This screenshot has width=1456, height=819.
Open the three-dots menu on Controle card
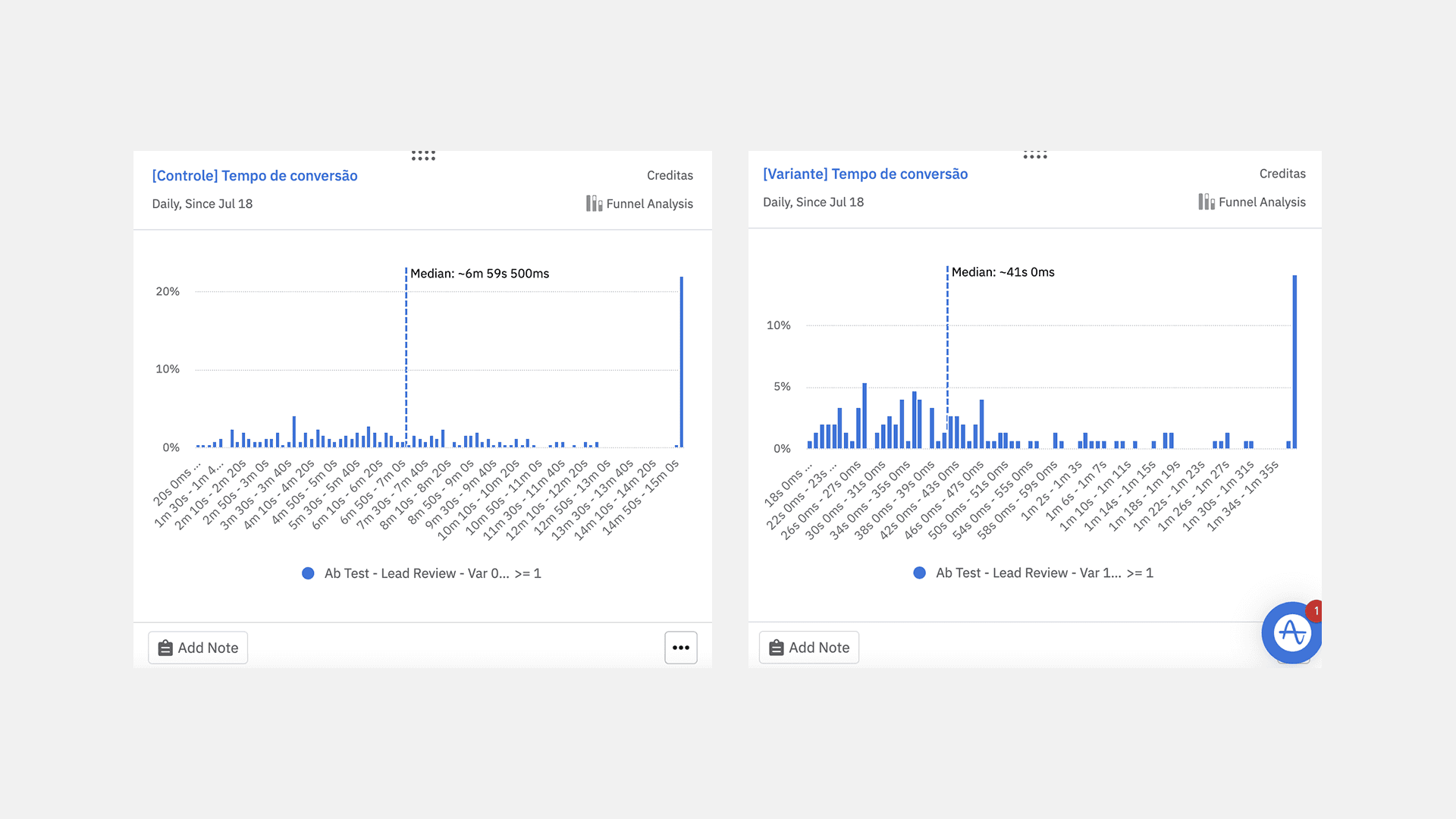coord(680,648)
